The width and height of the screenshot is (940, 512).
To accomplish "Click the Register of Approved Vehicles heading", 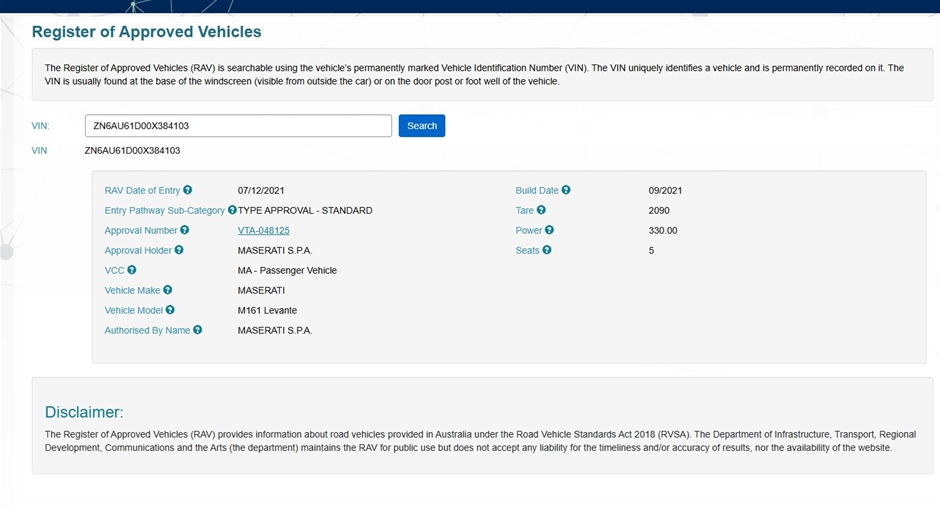I will tap(147, 32).
